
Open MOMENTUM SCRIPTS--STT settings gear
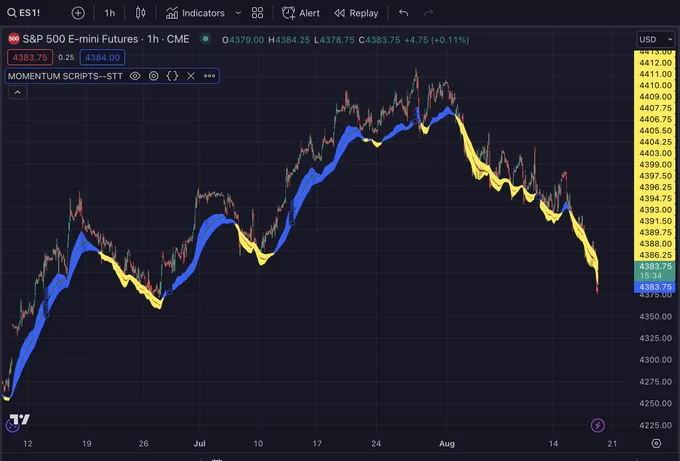coord(154,76)
